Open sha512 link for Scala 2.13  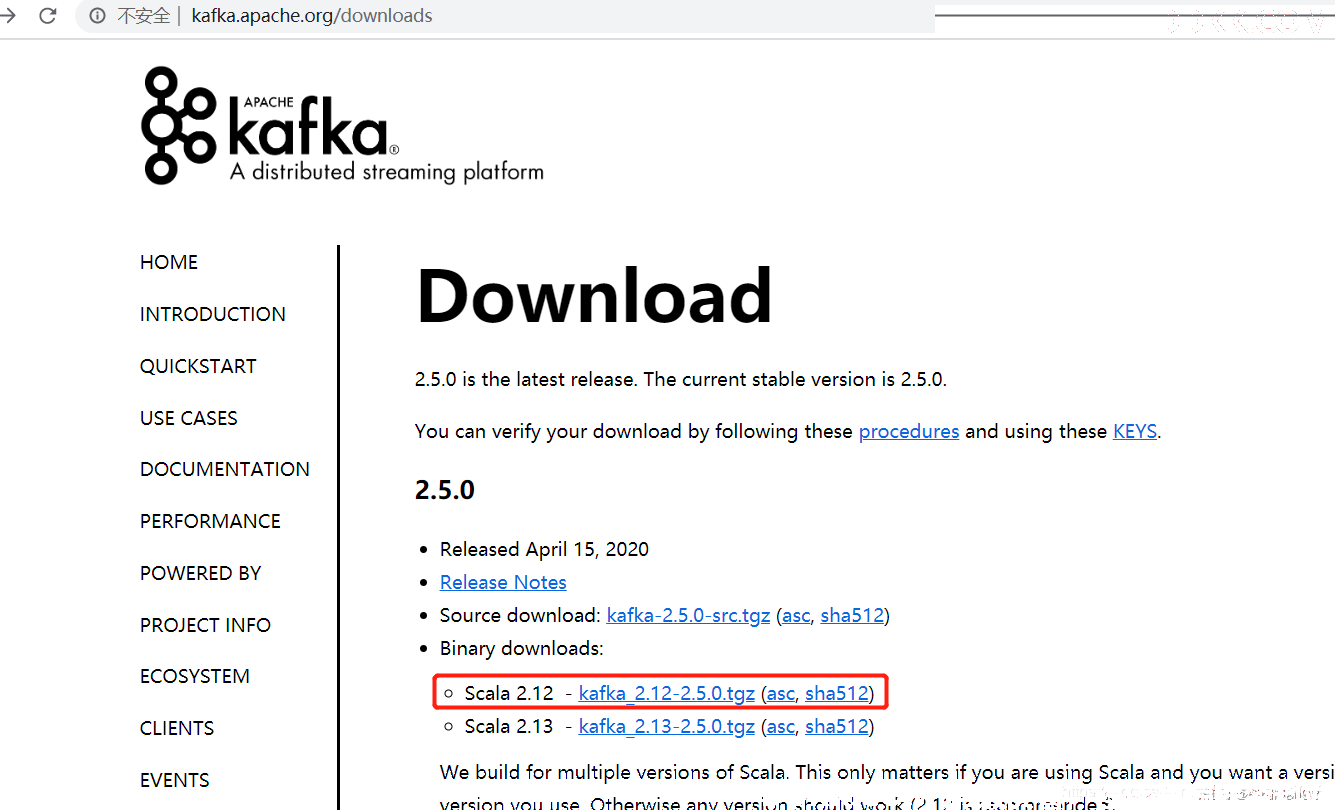(x=837, y=726)
